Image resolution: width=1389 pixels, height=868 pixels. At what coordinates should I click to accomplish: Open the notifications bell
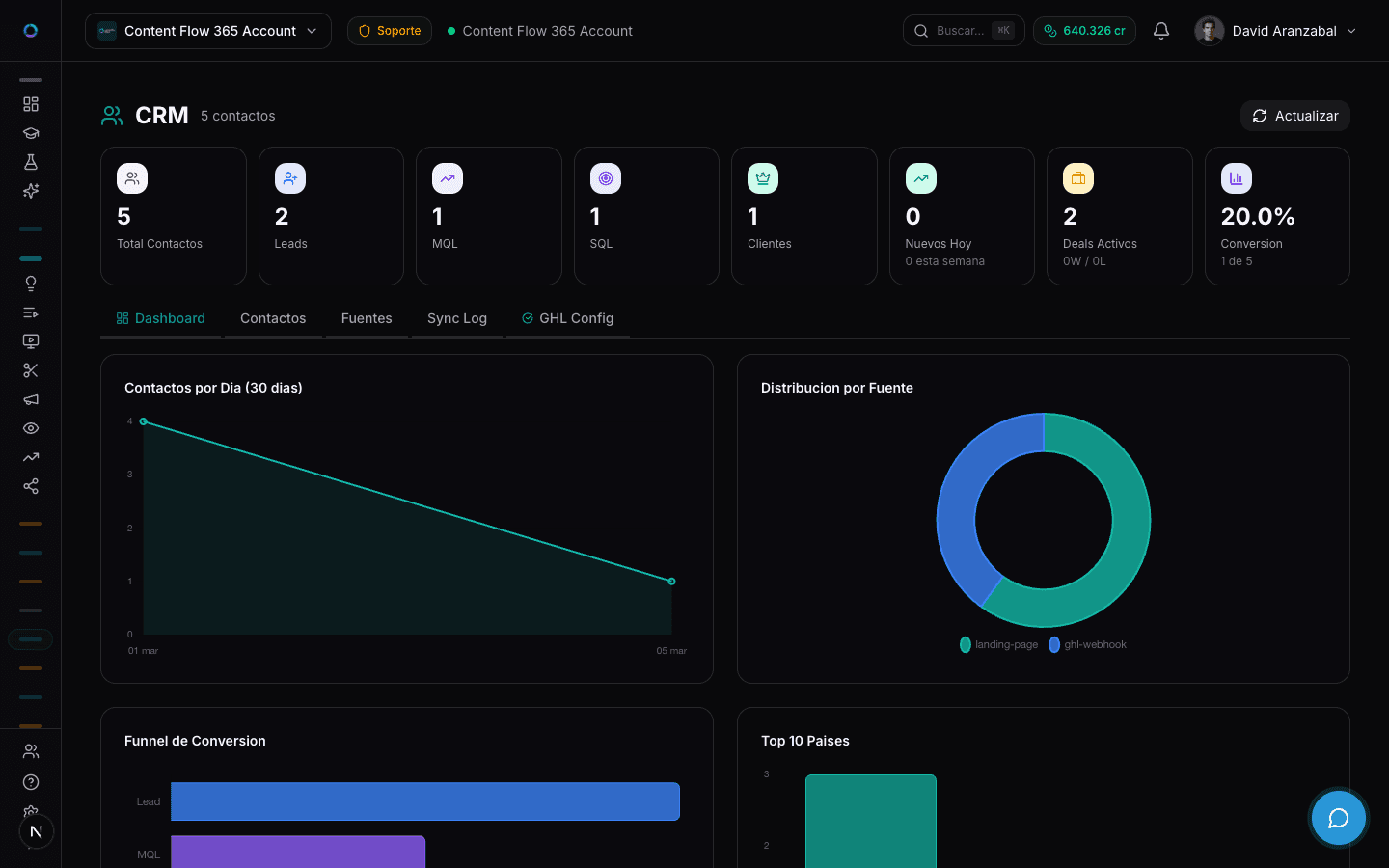[x=1161, y=31]
